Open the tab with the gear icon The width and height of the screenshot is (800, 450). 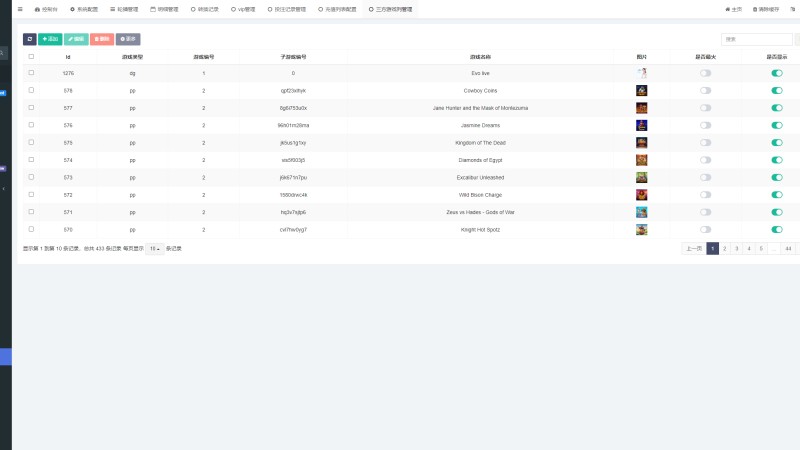pyautogui.click(x=84, y=9)
